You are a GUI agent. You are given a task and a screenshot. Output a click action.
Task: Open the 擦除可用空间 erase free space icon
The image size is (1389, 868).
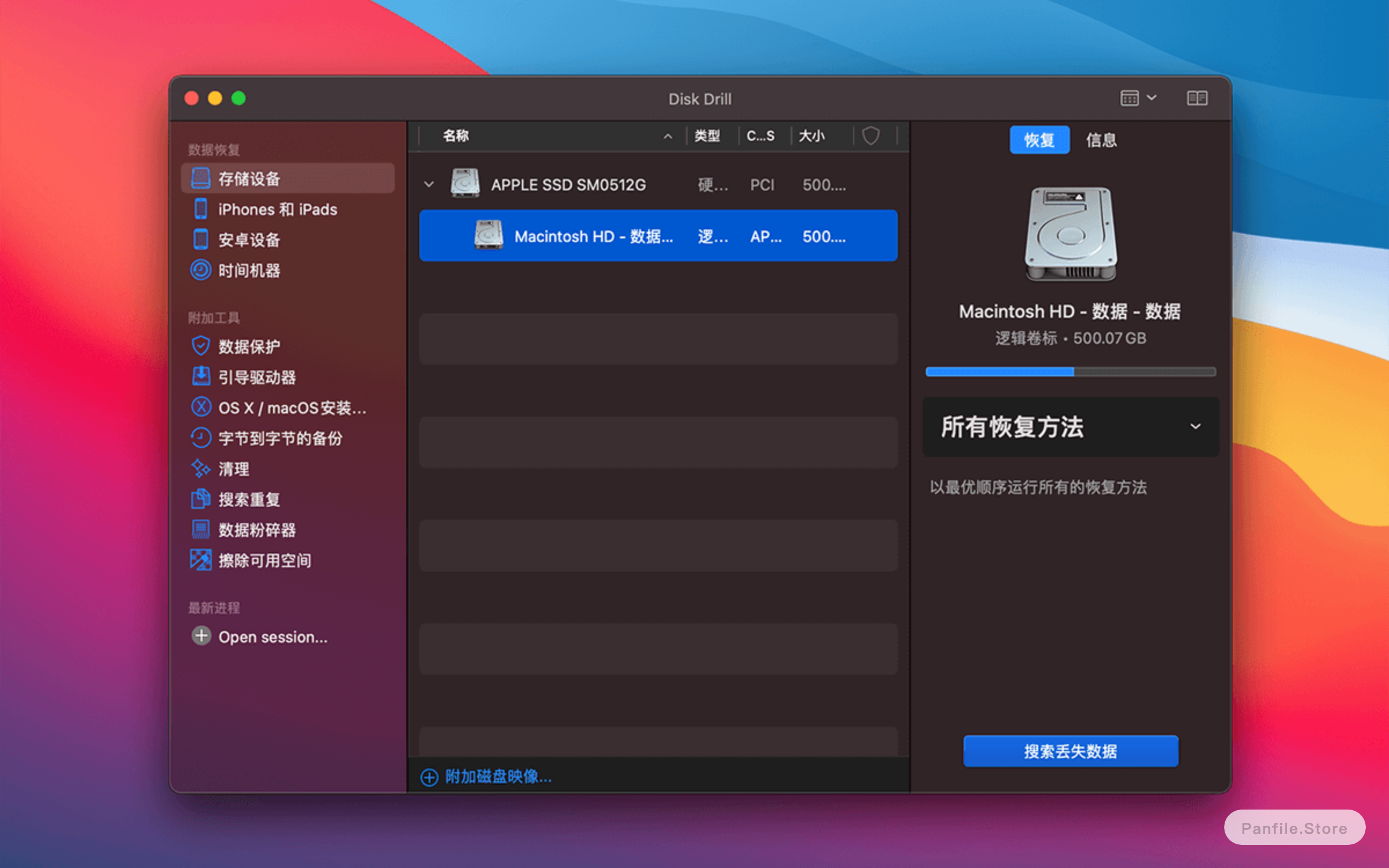[x=201, y=560]
